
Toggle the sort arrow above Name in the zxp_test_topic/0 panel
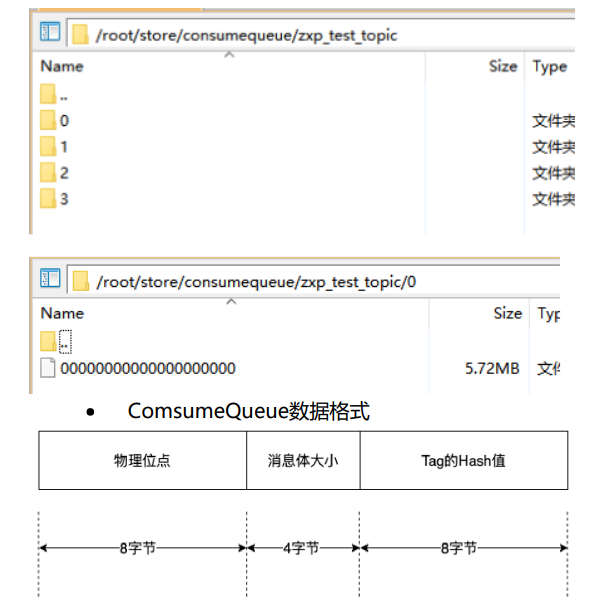(x=230, y=302)
